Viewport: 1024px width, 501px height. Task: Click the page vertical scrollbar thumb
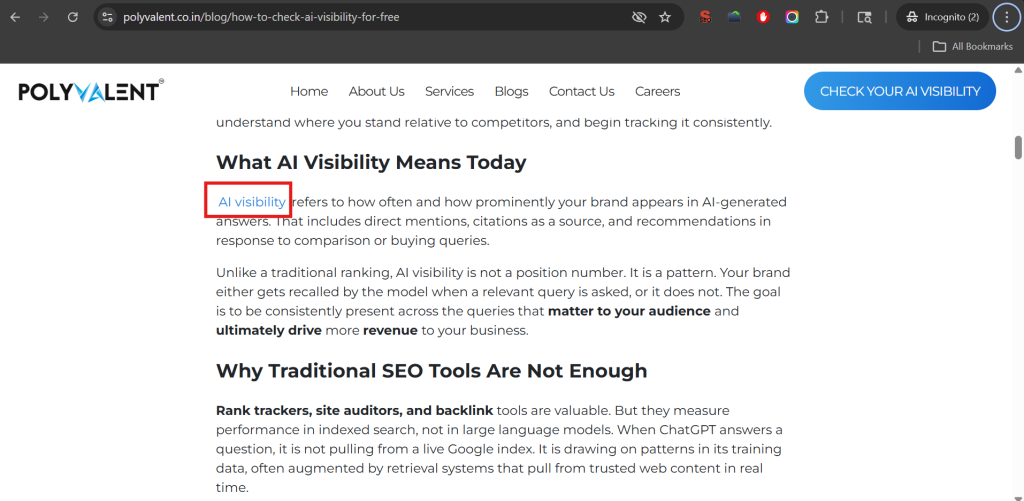tap(1018, 147)
